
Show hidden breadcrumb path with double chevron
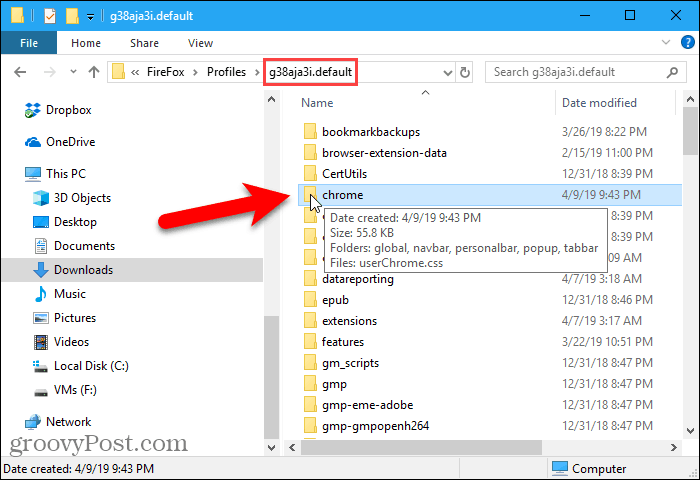click(135, 72)
